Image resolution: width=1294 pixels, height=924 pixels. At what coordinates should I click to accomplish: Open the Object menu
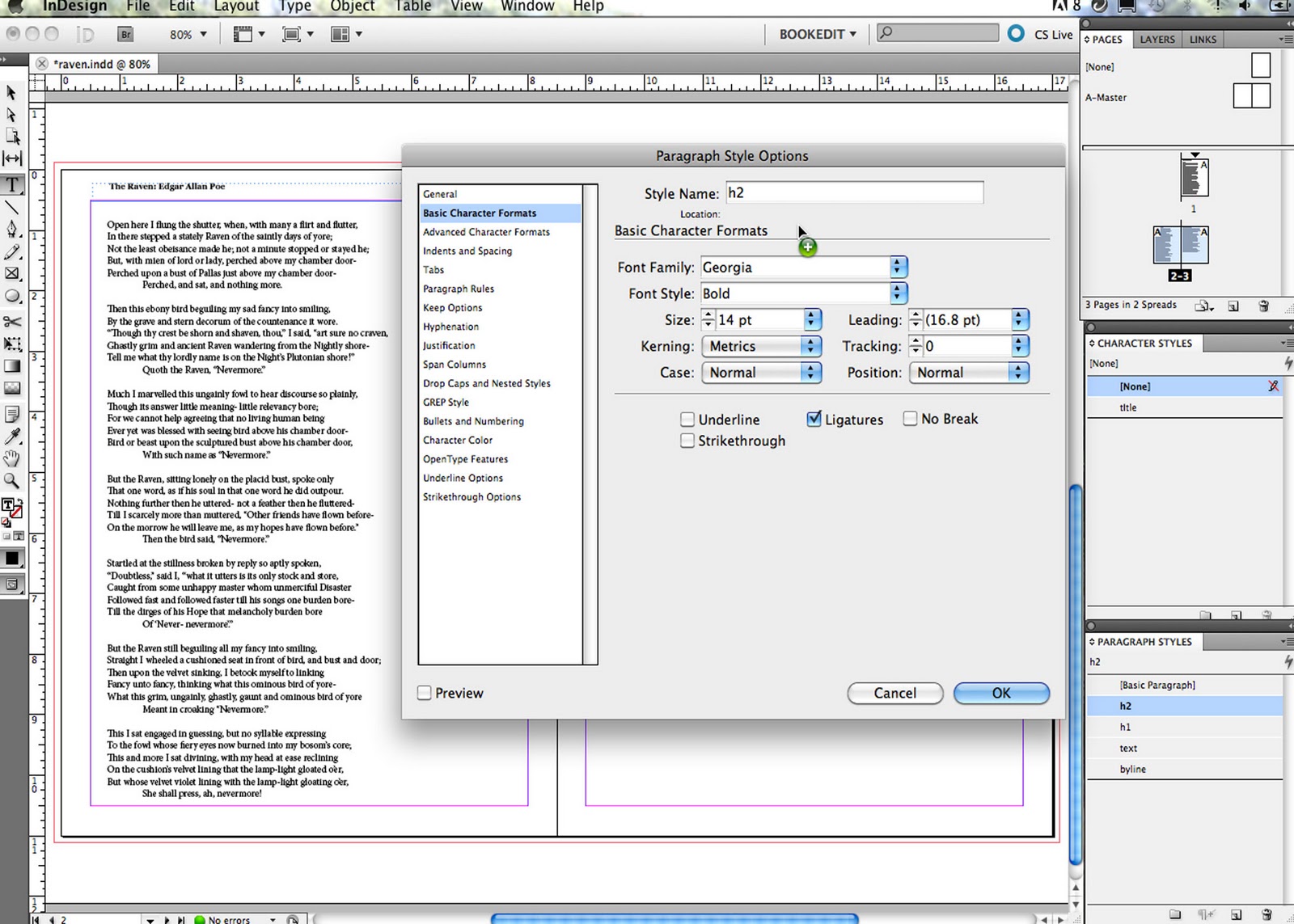coord(352,6)
